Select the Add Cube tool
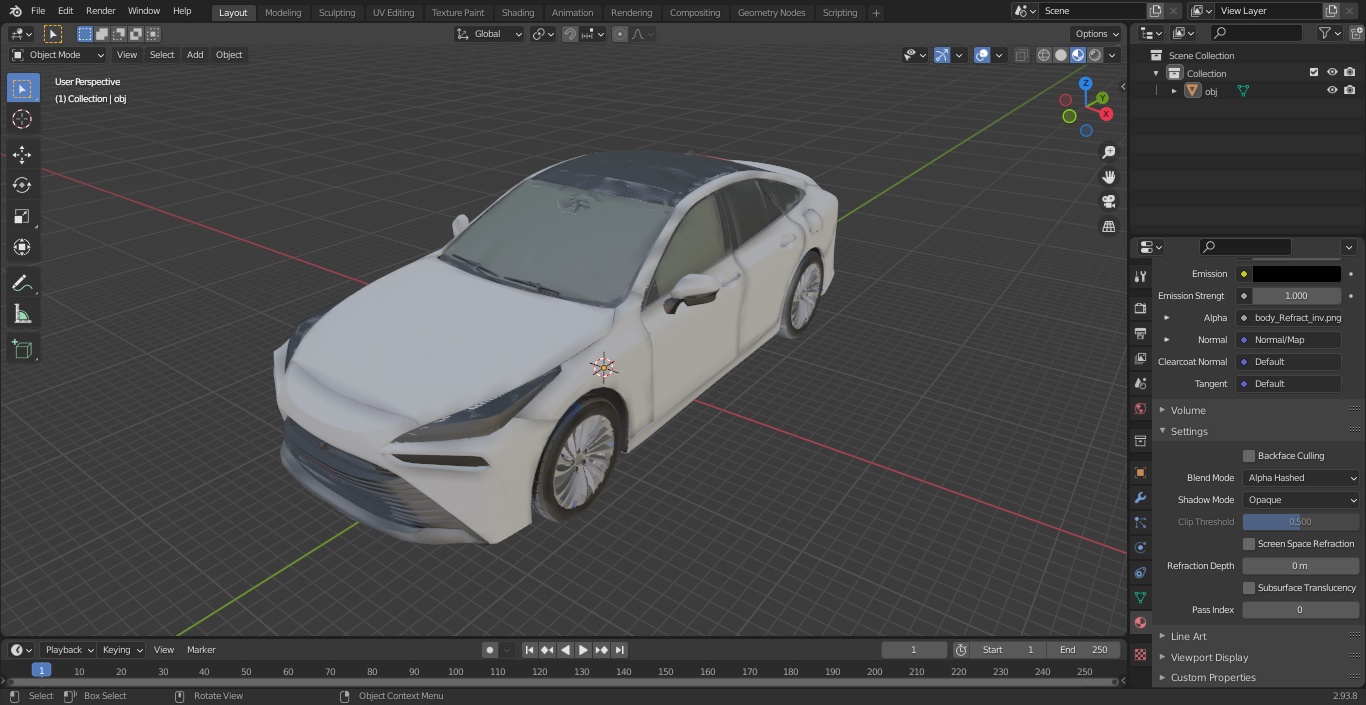Image resolution: width=1366 pixels, height=705 pixels. (x=22, y=349)
